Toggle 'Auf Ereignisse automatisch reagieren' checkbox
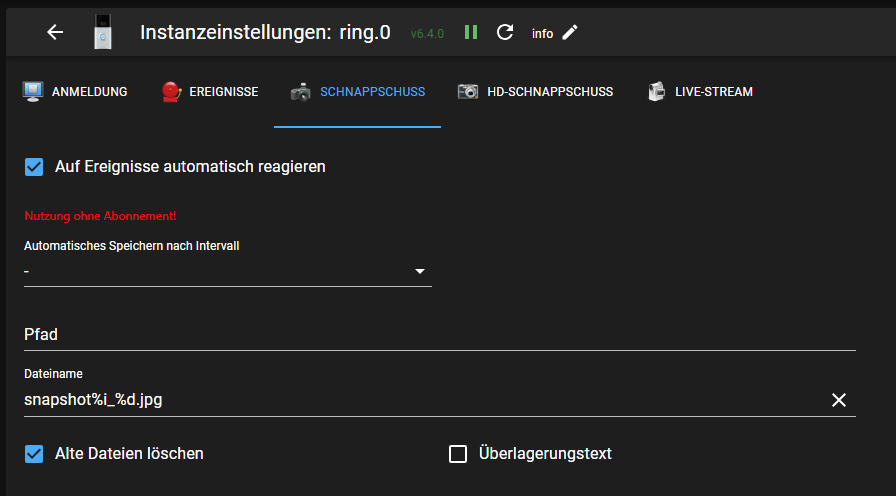Screen dimensions: 896x496 pos(35,167)
